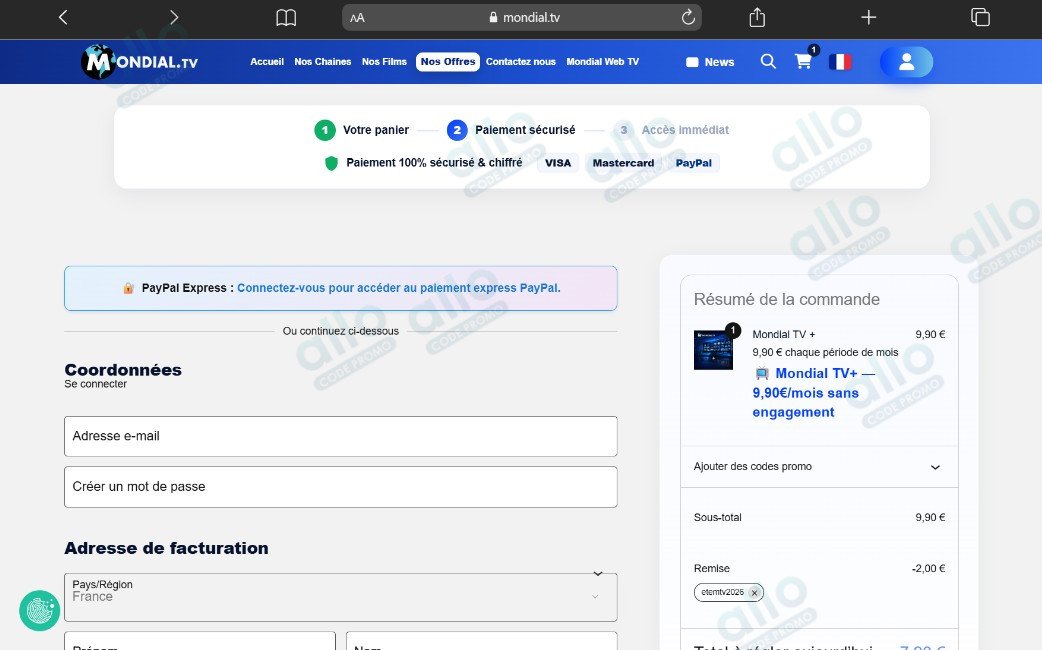Screen dimensions: 1042x650
Task: Open the Safari share sheet icon
Action: pos(757,17)
